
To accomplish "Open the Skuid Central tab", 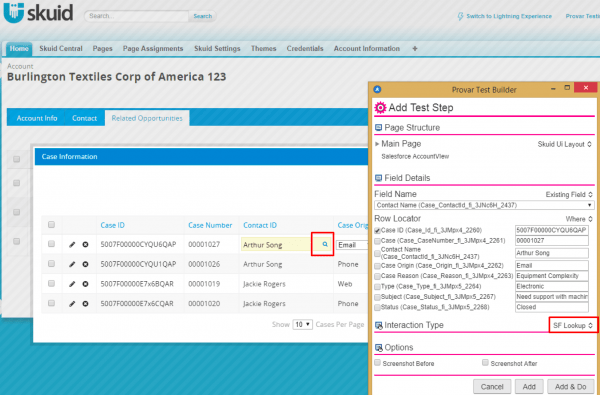I will (61, 49).
